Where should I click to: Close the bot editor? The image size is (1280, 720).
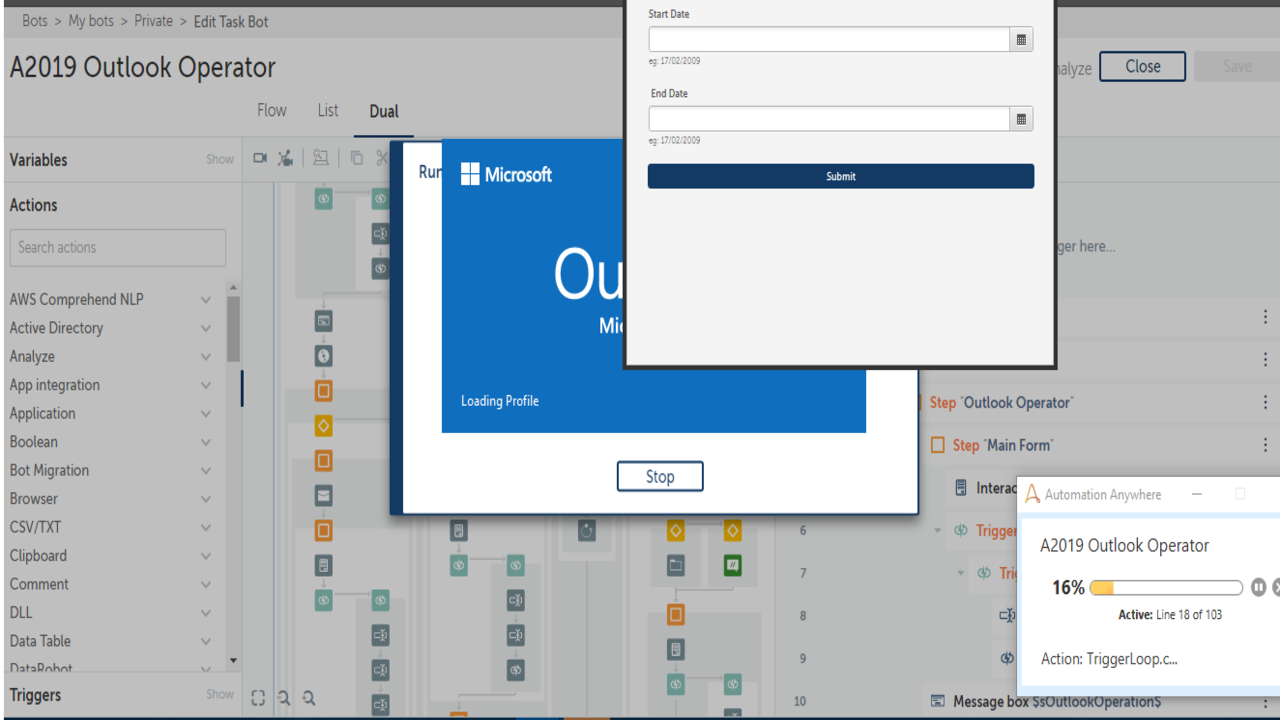pos(1143,66)
